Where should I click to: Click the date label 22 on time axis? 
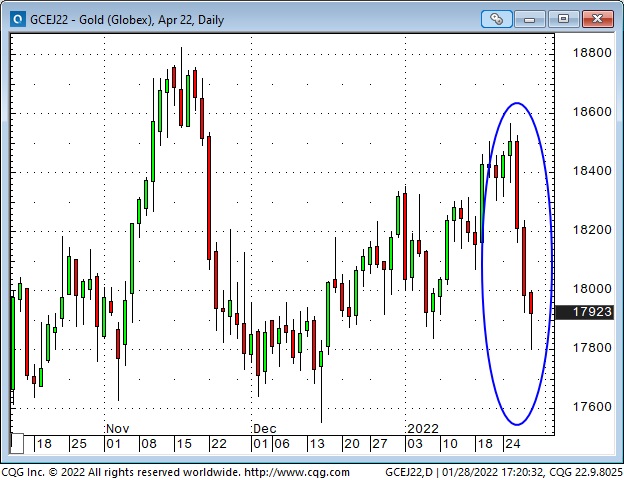point(218,444)
